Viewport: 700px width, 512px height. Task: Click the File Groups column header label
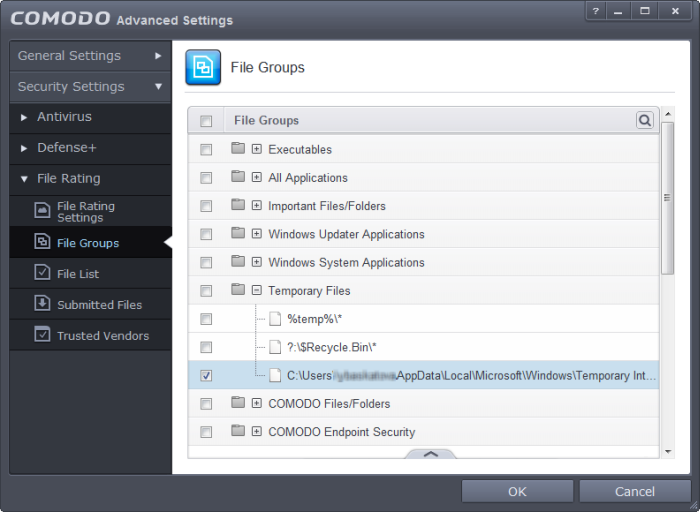click(x=267, y=120)
